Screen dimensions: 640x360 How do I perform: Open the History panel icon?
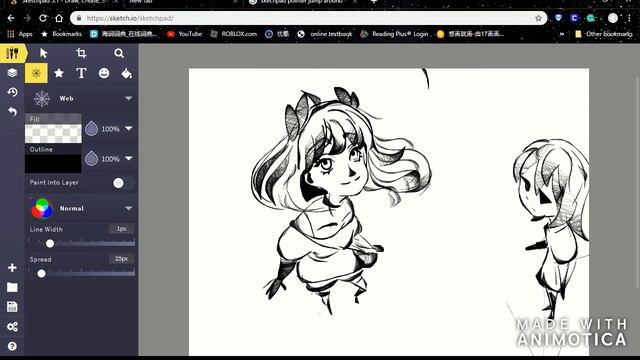click(12, 92)
